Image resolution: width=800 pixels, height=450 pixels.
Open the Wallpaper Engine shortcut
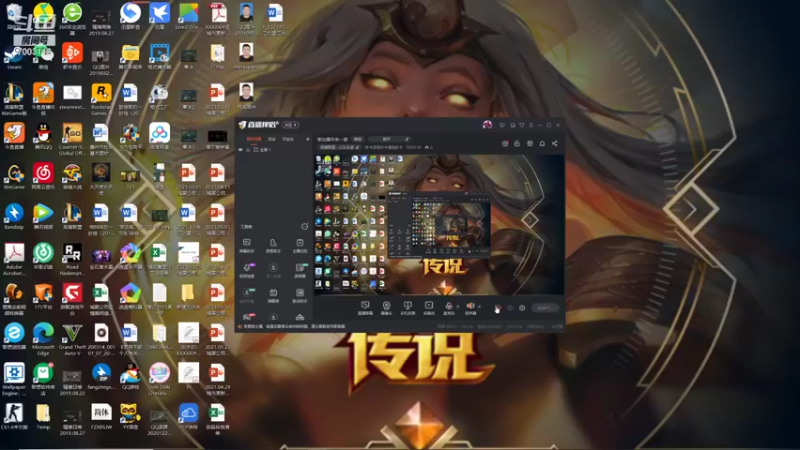tap(14, 379)
